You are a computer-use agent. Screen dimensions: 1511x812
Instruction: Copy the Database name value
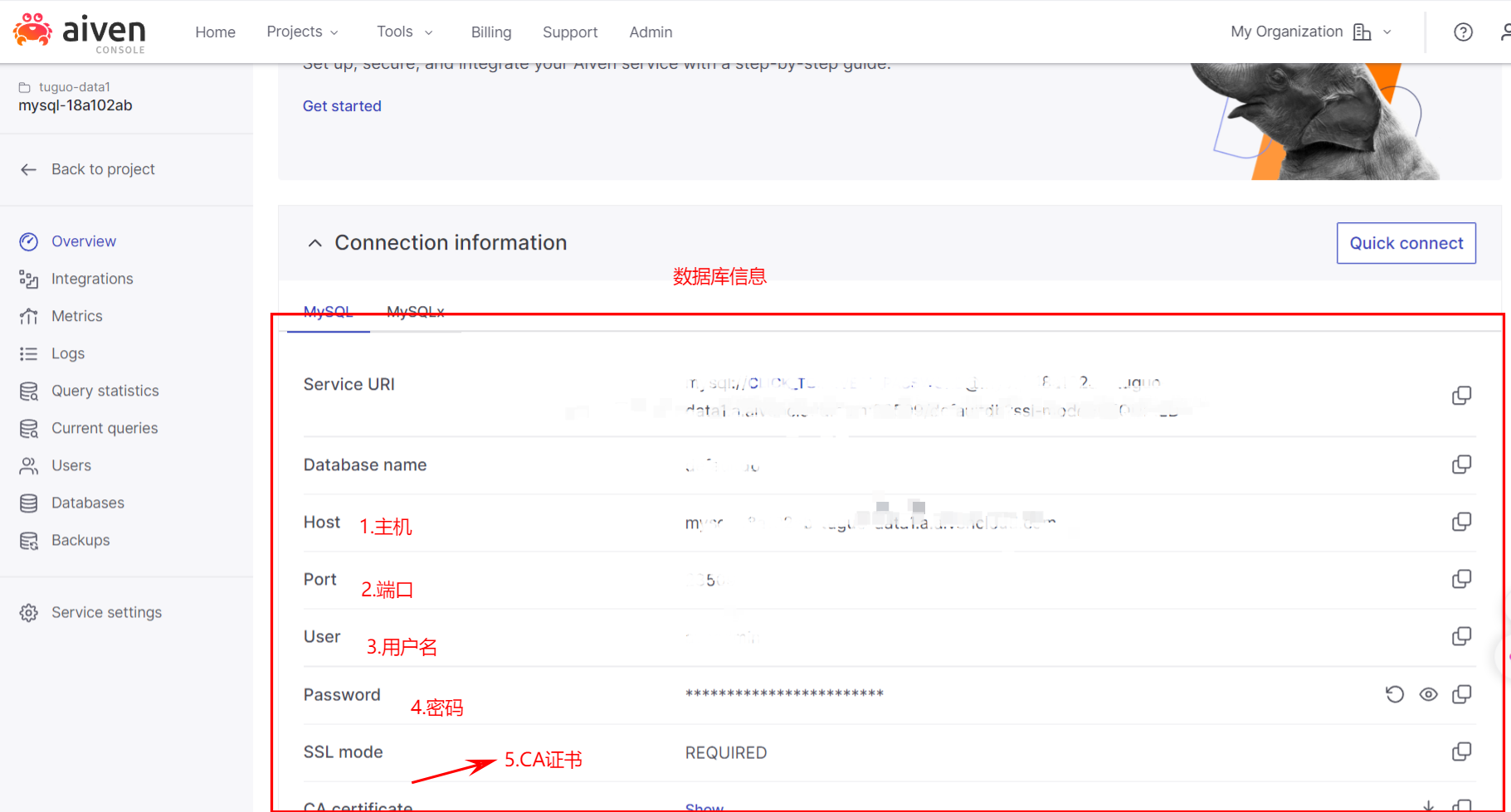(x=1461, y=464)
